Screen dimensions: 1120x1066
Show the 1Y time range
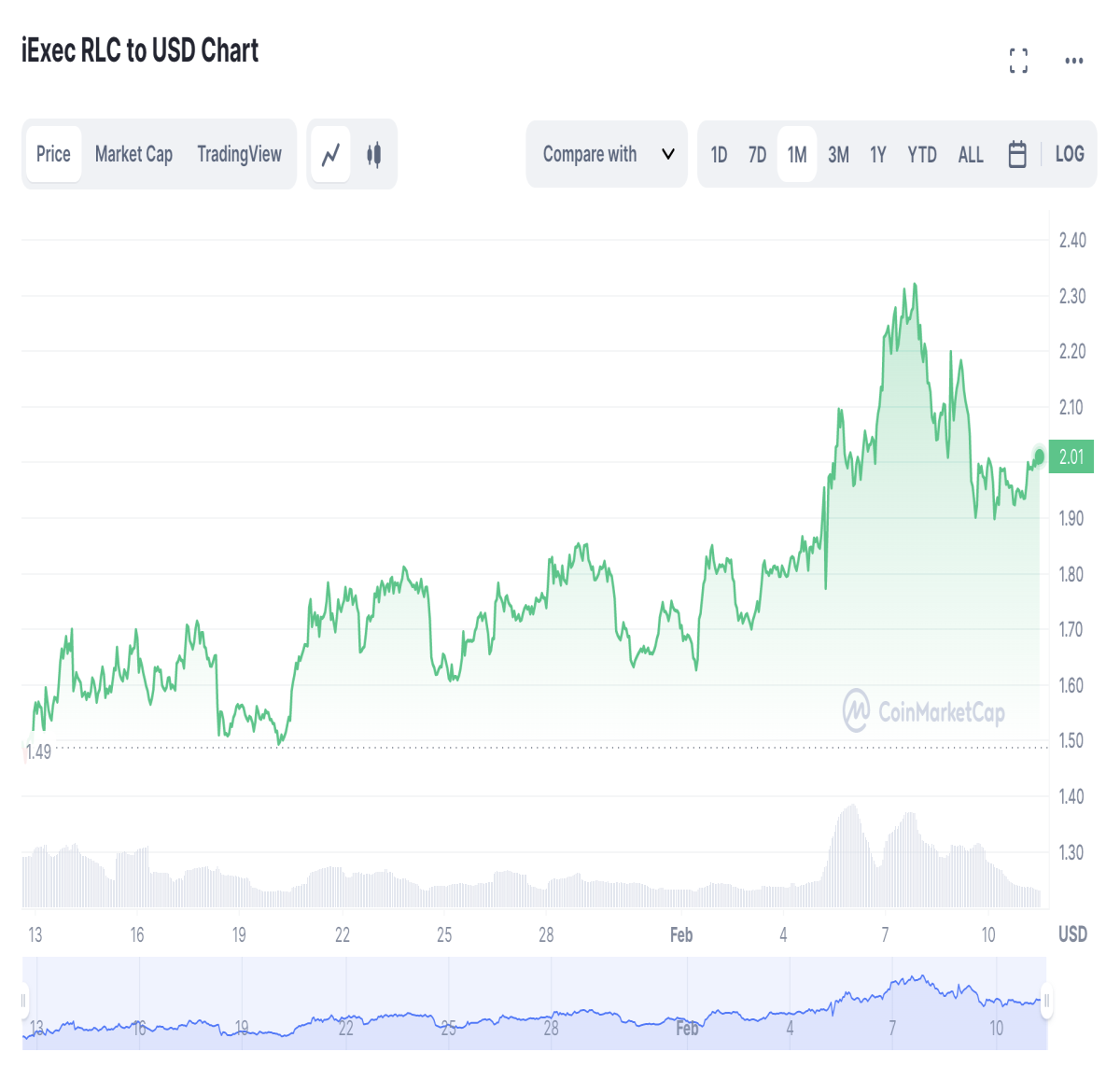tap(878, 154)
